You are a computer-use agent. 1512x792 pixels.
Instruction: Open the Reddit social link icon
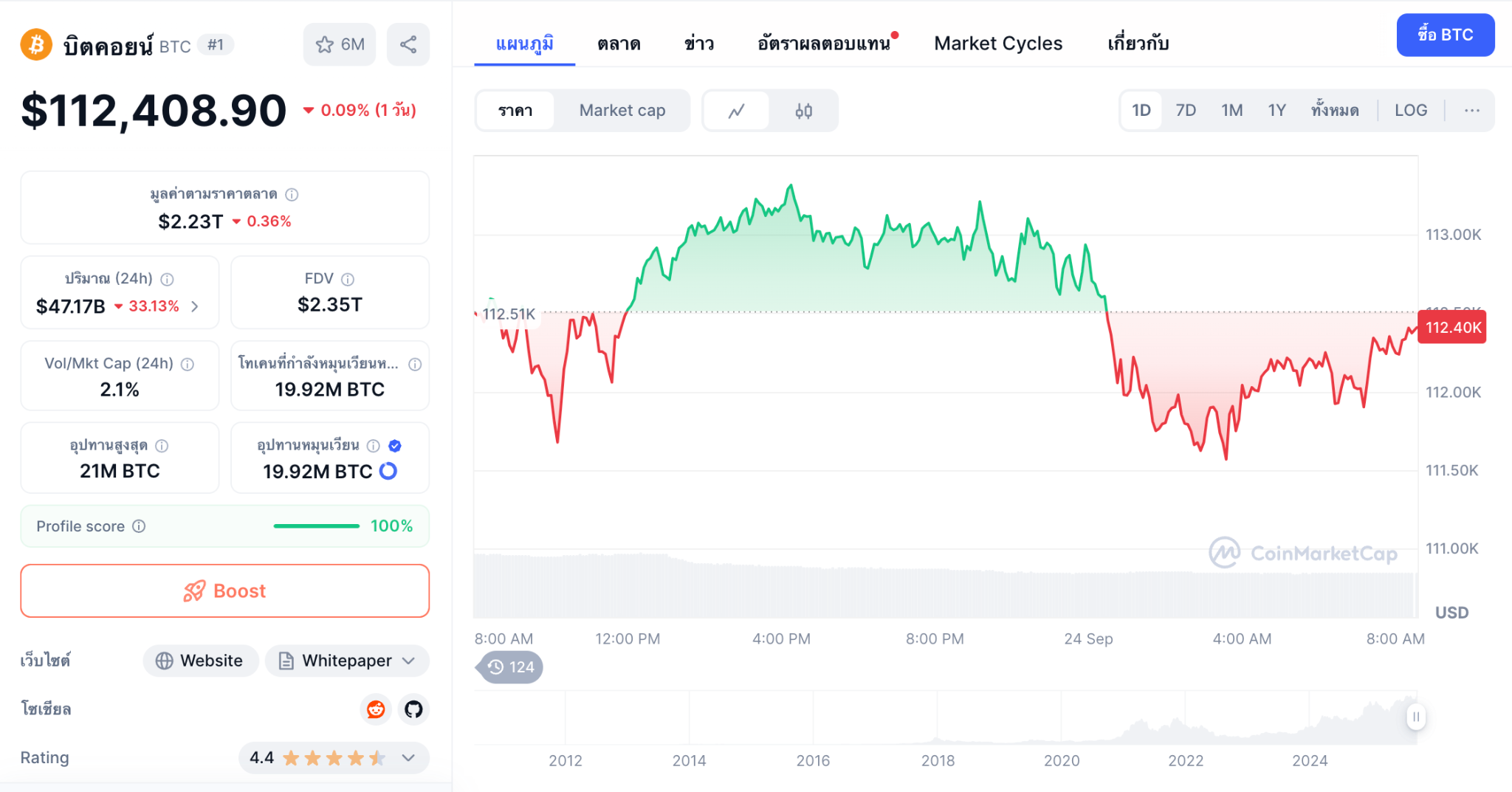376,709
